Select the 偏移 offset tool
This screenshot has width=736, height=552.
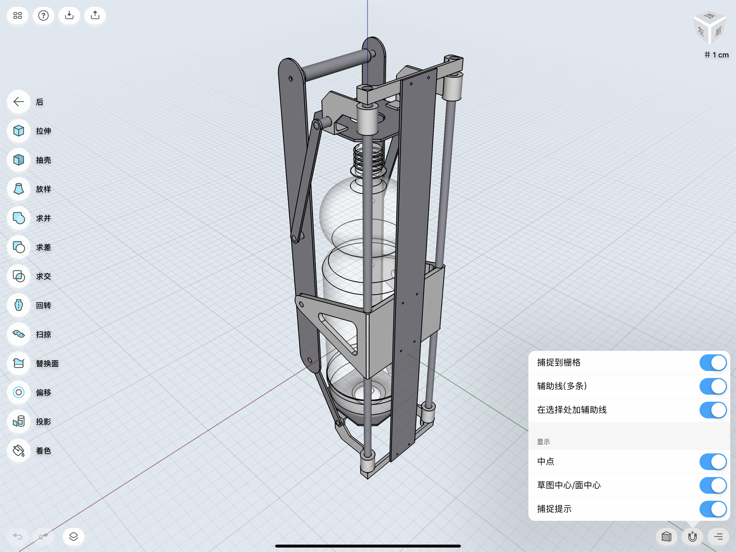[18, 392]
